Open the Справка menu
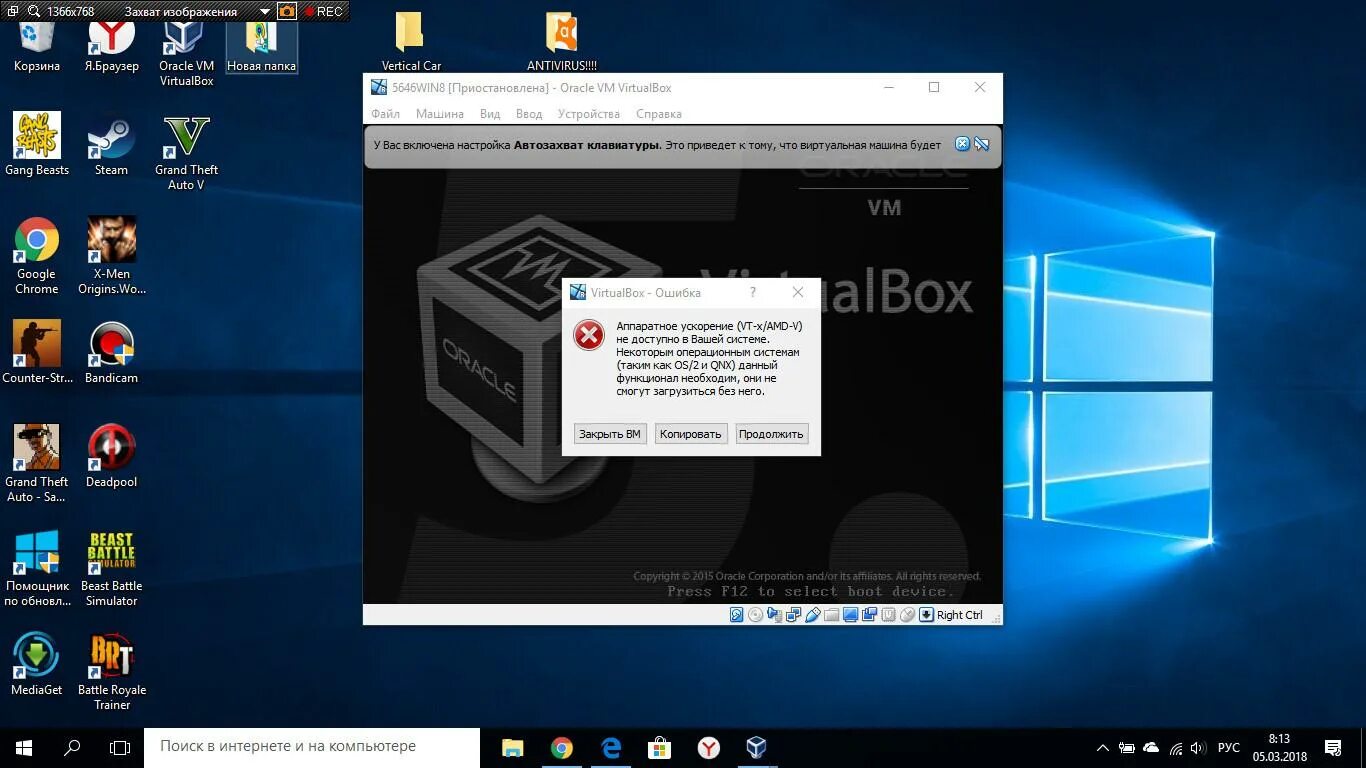 pos(659,114)
